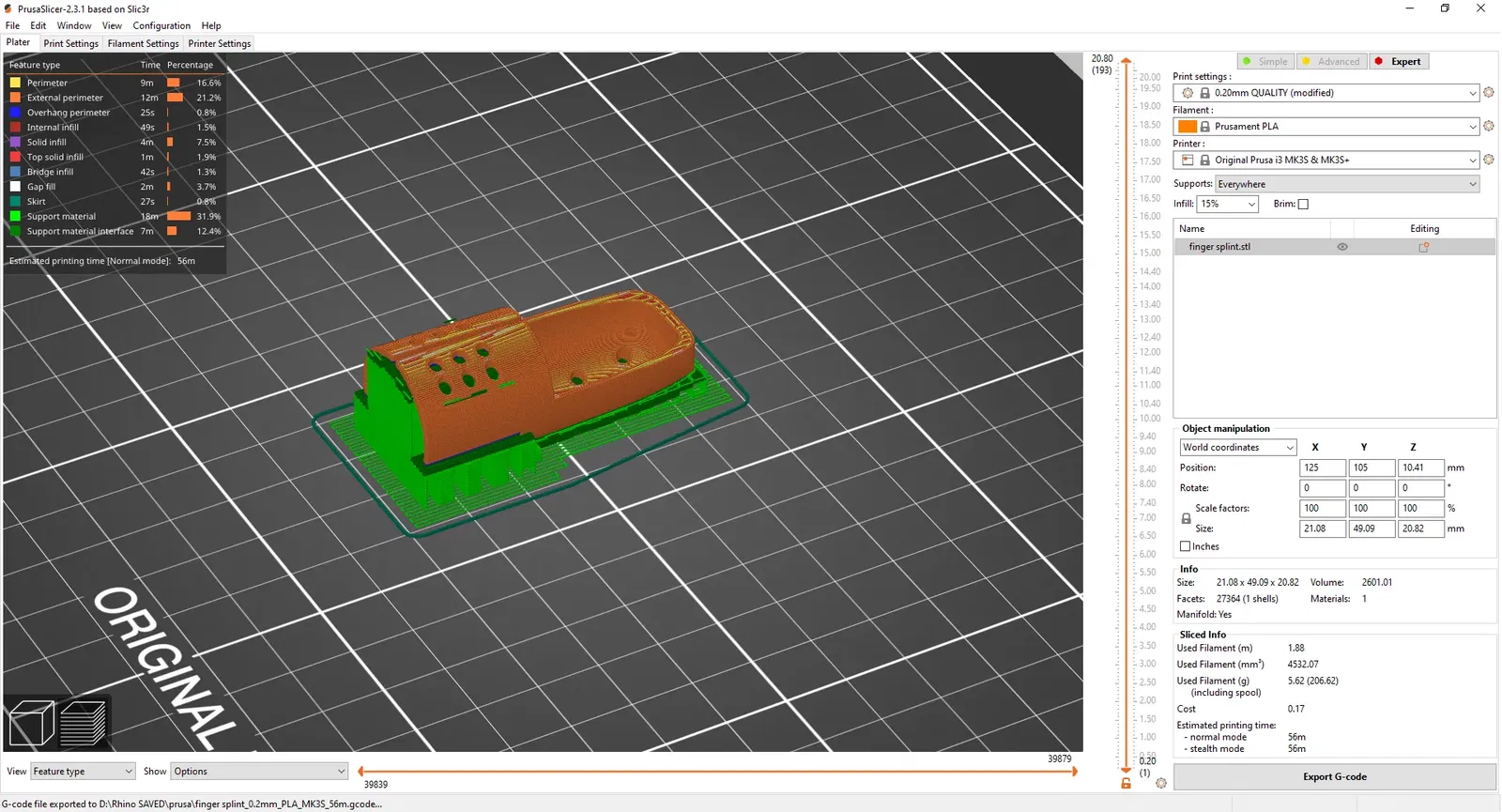Open print settings gear next to 0.20mm QUALITY

tap(1489, 93)
